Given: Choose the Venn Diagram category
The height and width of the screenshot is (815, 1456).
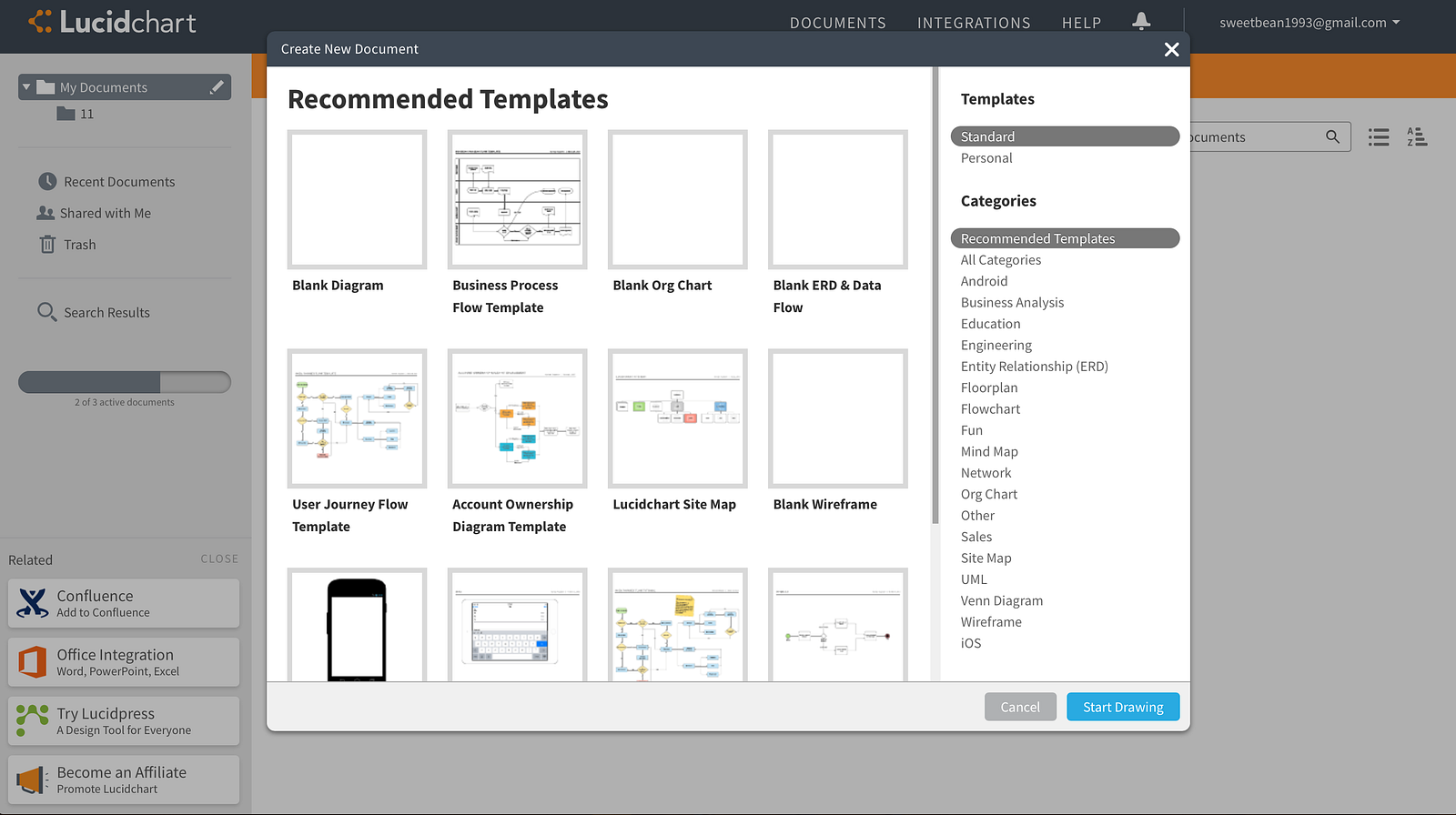Looking at the screenshot, I should (x=1002, y=600).
